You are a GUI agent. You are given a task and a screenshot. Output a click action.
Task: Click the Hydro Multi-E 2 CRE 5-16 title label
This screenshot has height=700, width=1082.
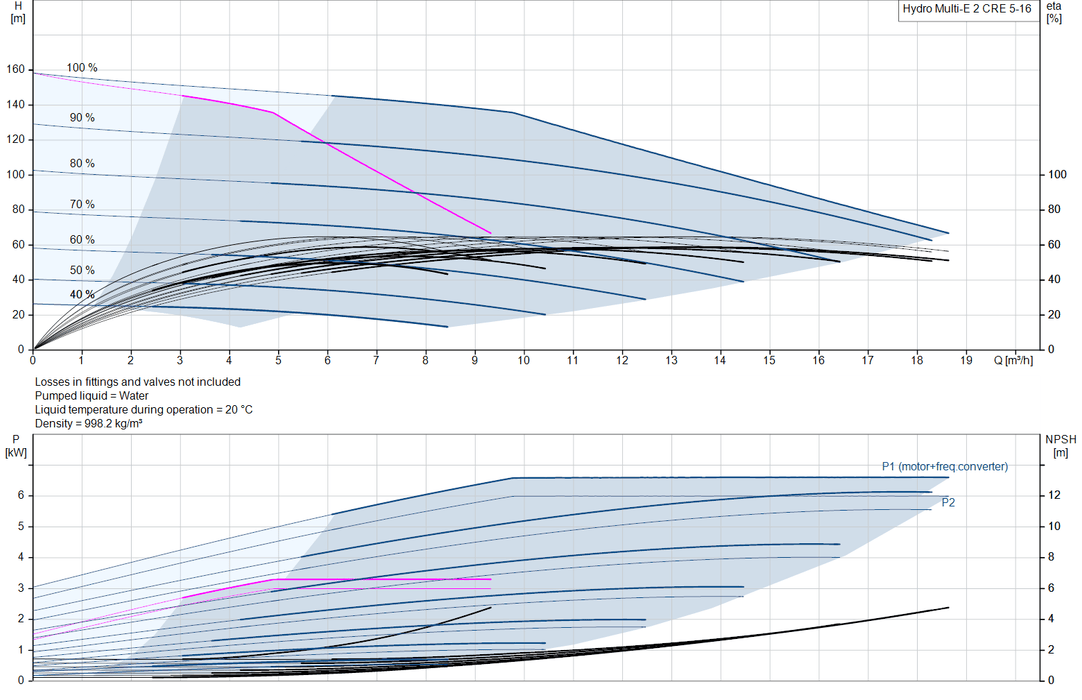[967, 9]
